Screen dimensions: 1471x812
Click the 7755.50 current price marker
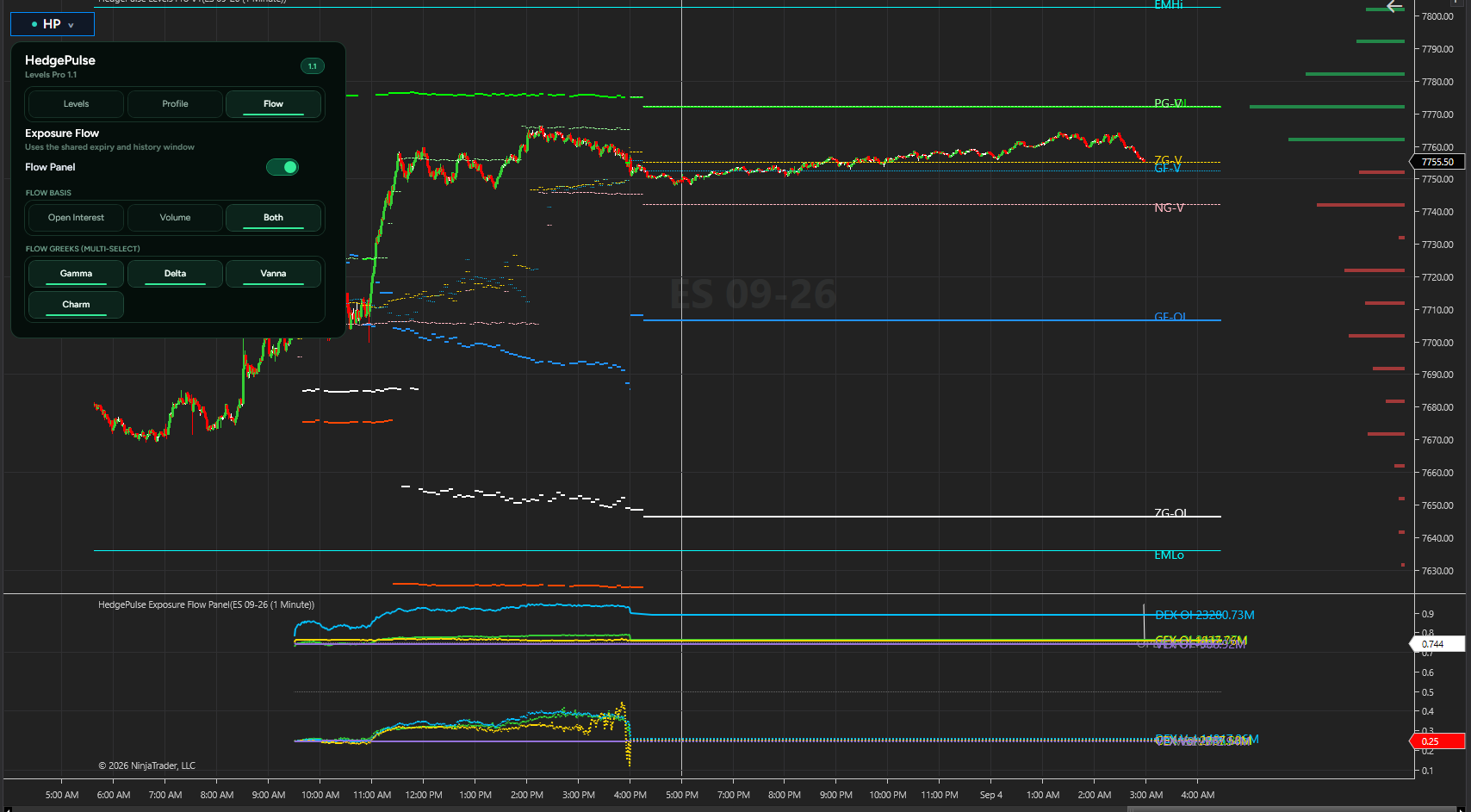[x=1437, y=162]
